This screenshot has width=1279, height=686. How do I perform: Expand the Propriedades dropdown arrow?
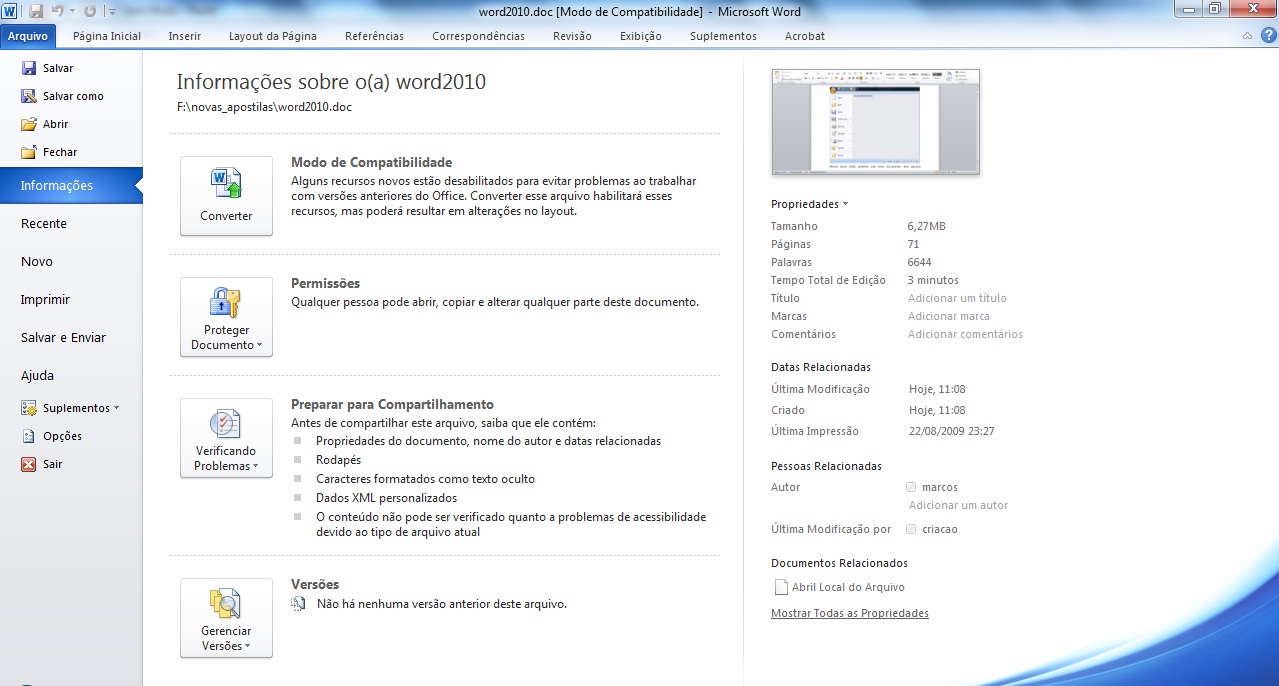(845, 204)
